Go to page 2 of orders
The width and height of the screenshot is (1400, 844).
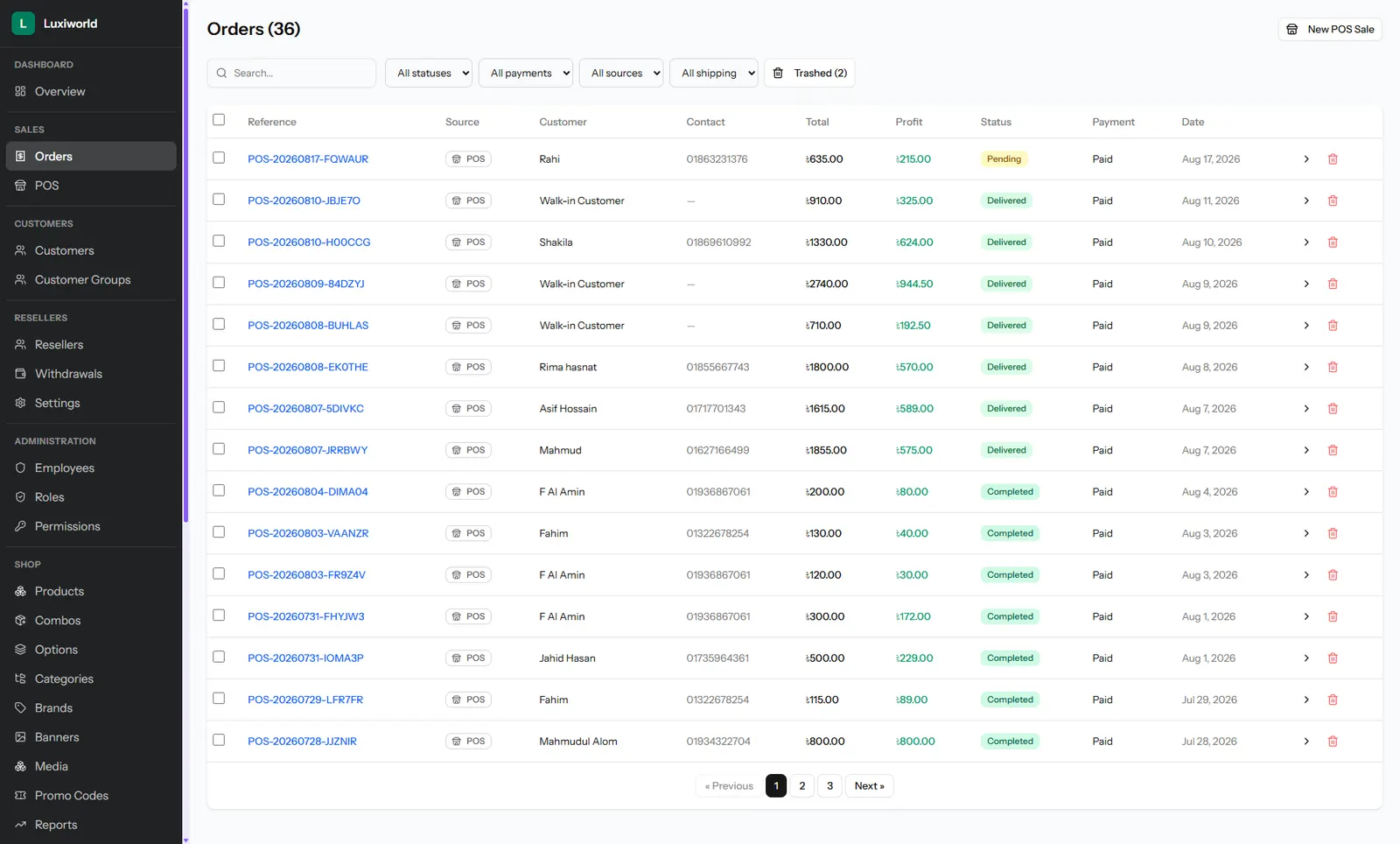(x=802, y=786)
